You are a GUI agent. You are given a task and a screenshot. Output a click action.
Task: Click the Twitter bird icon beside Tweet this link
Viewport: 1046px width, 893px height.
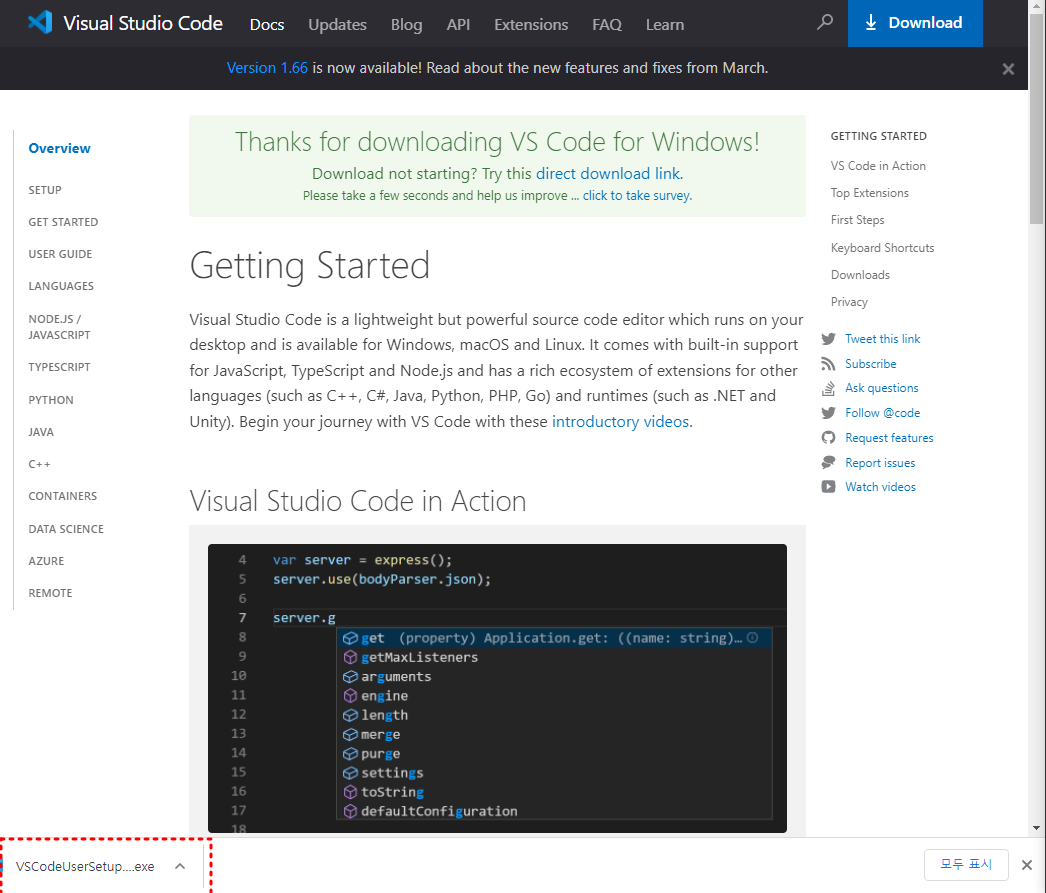click(829, 339)
